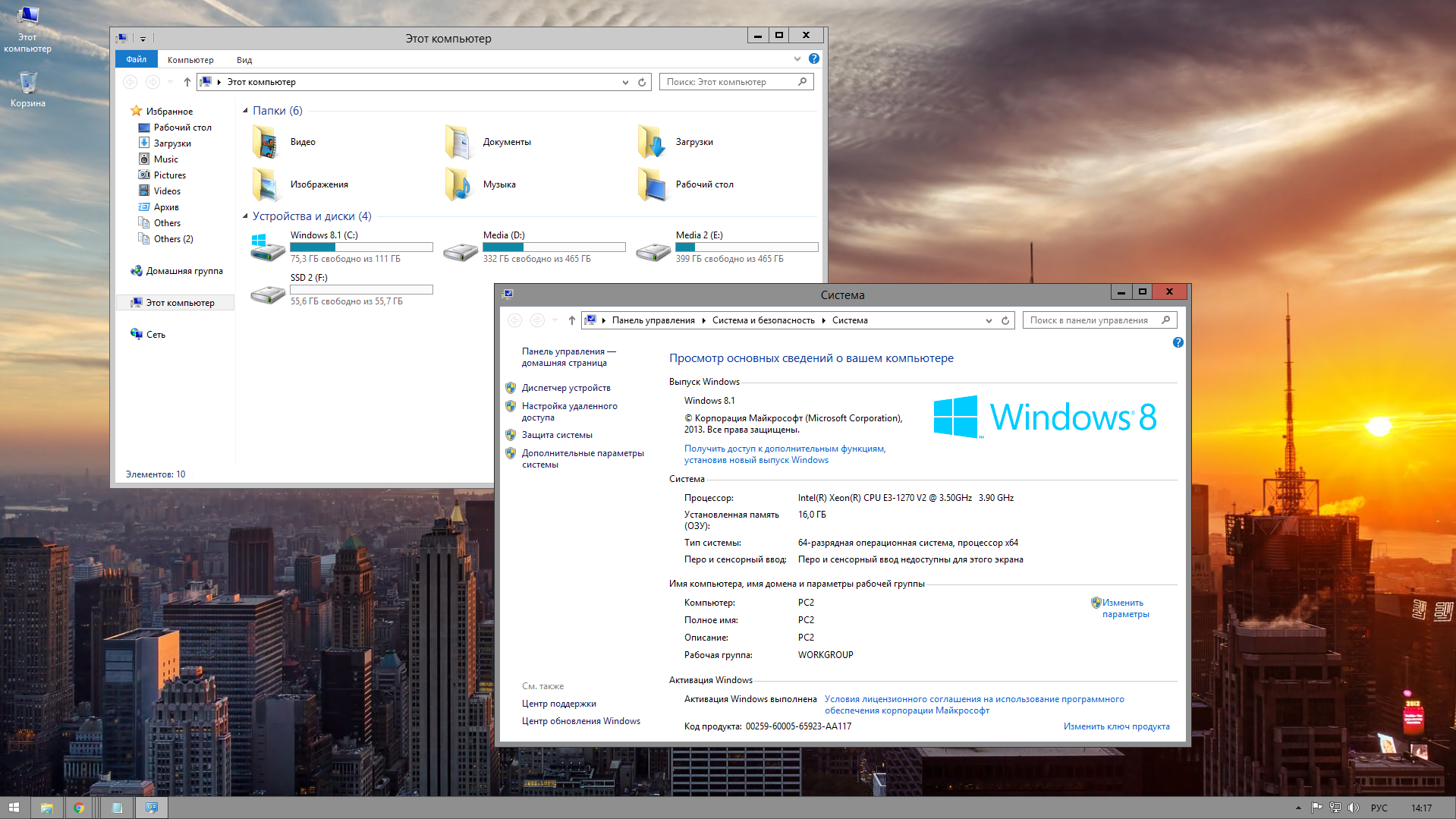Select Домашняя группа in navigation pane
The height and width of the screenshot is (819, 1456).
[184, 271]
